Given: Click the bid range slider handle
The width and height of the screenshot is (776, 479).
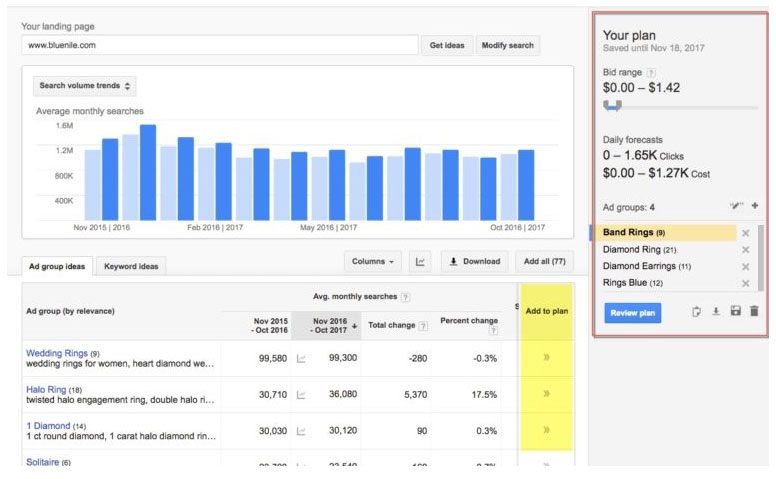Looking at the screenshot, I should 612,105.
